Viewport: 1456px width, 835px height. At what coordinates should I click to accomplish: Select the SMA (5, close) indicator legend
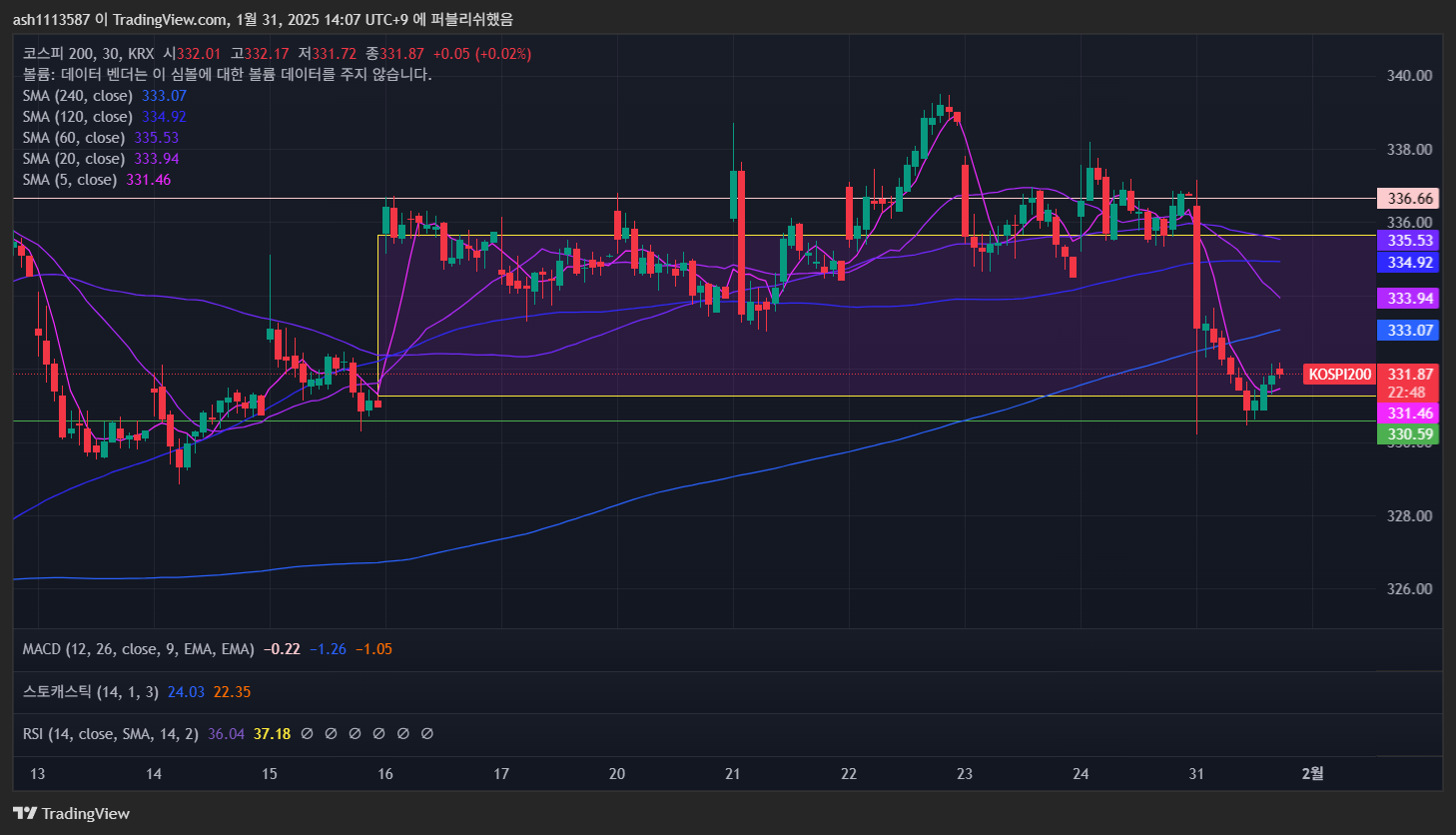[70, 180]
